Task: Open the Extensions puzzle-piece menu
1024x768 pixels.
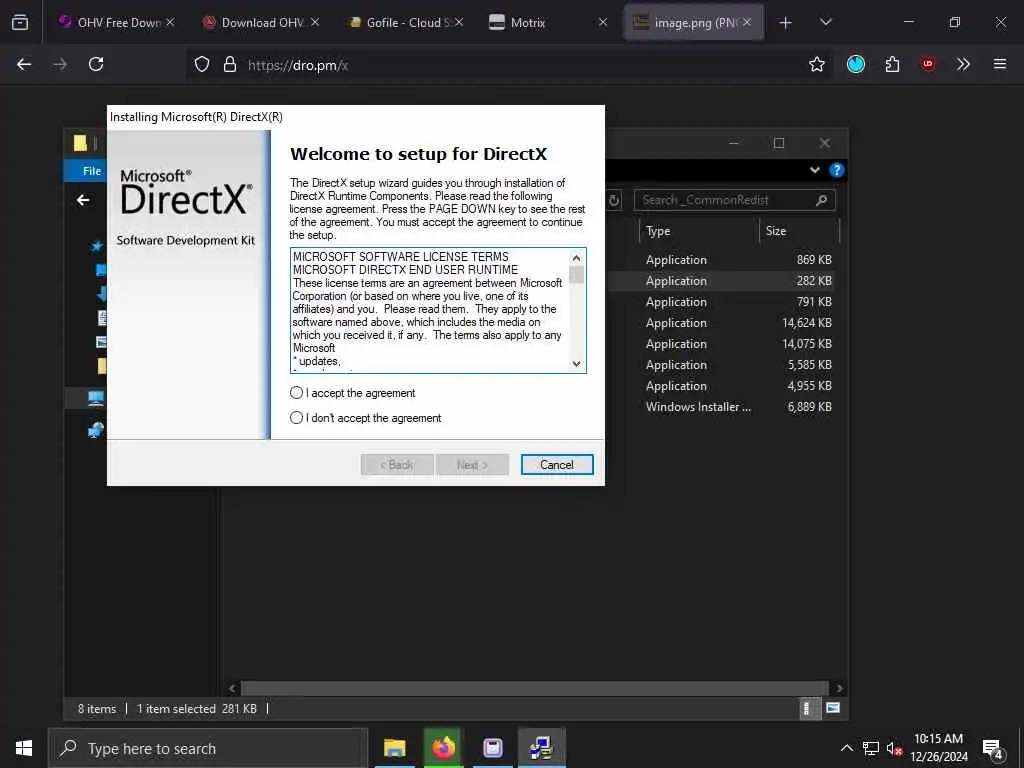Action: 892,64
